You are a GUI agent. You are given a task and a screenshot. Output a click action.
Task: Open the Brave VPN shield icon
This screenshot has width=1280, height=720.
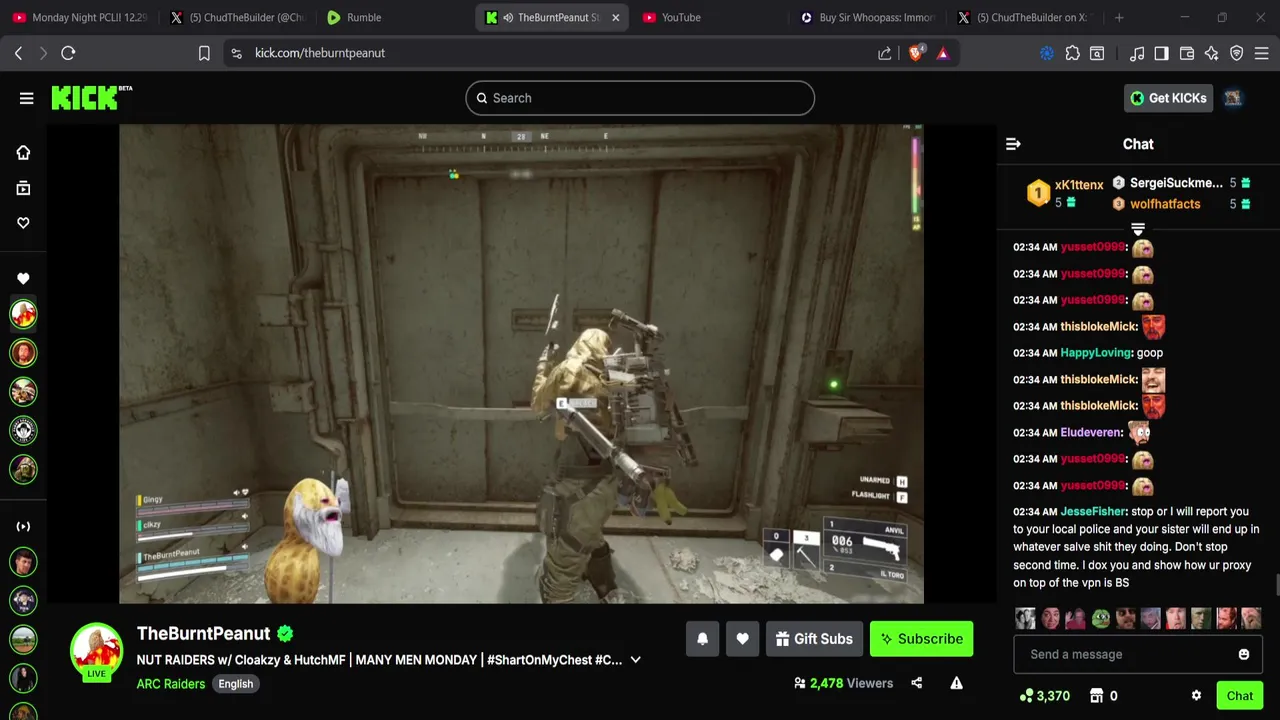click(x=1237, y=53)
